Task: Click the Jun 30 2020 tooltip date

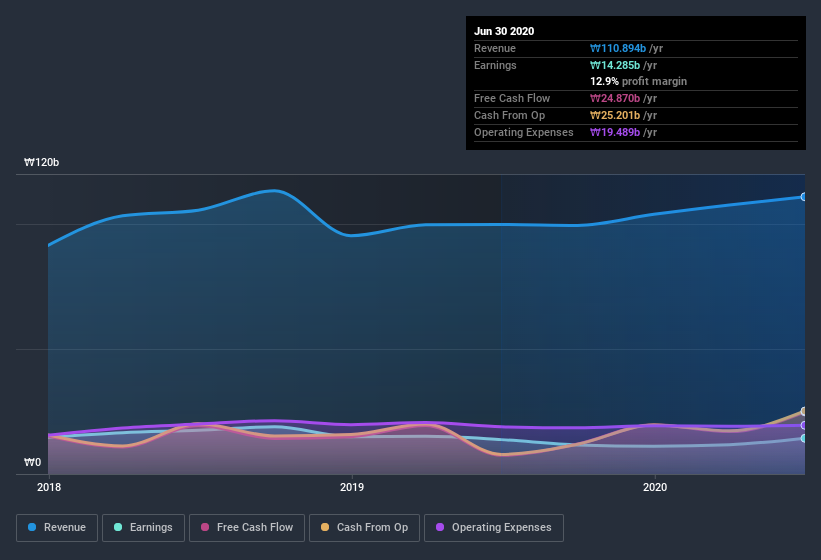Action: 504,31
